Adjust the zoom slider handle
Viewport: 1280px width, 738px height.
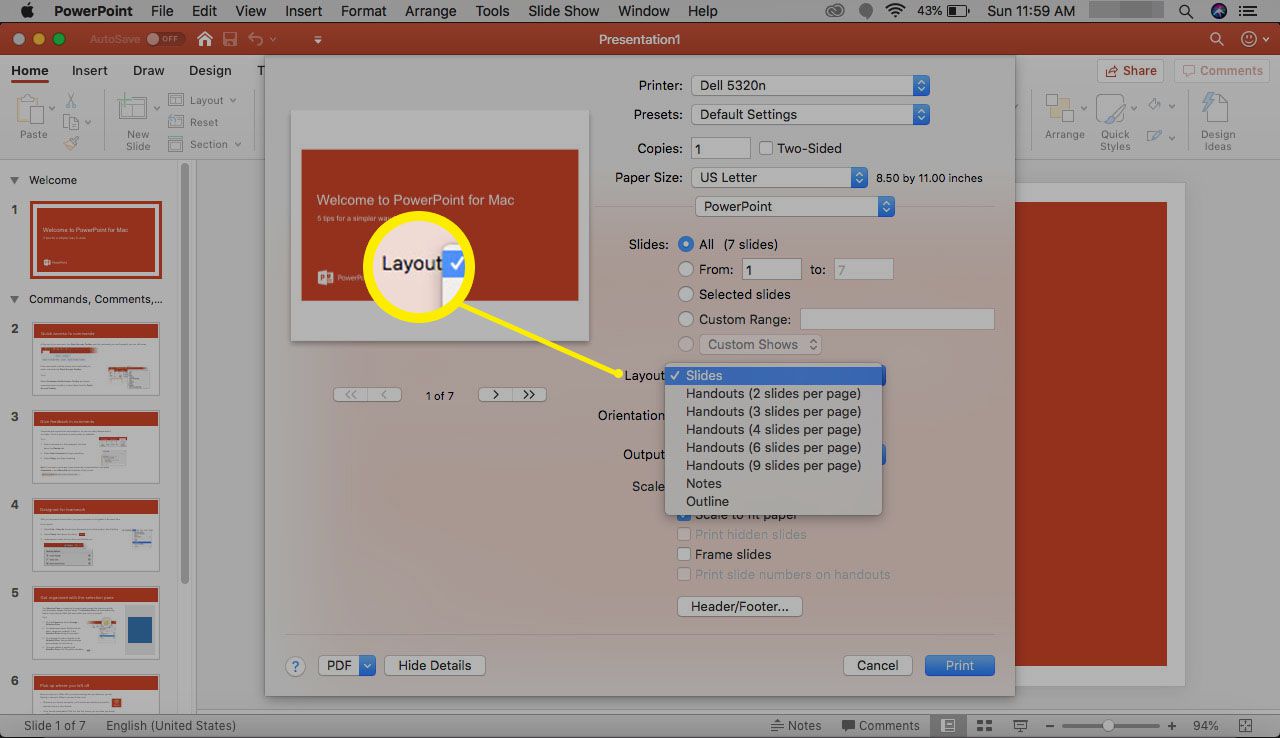click(1109, 725)
